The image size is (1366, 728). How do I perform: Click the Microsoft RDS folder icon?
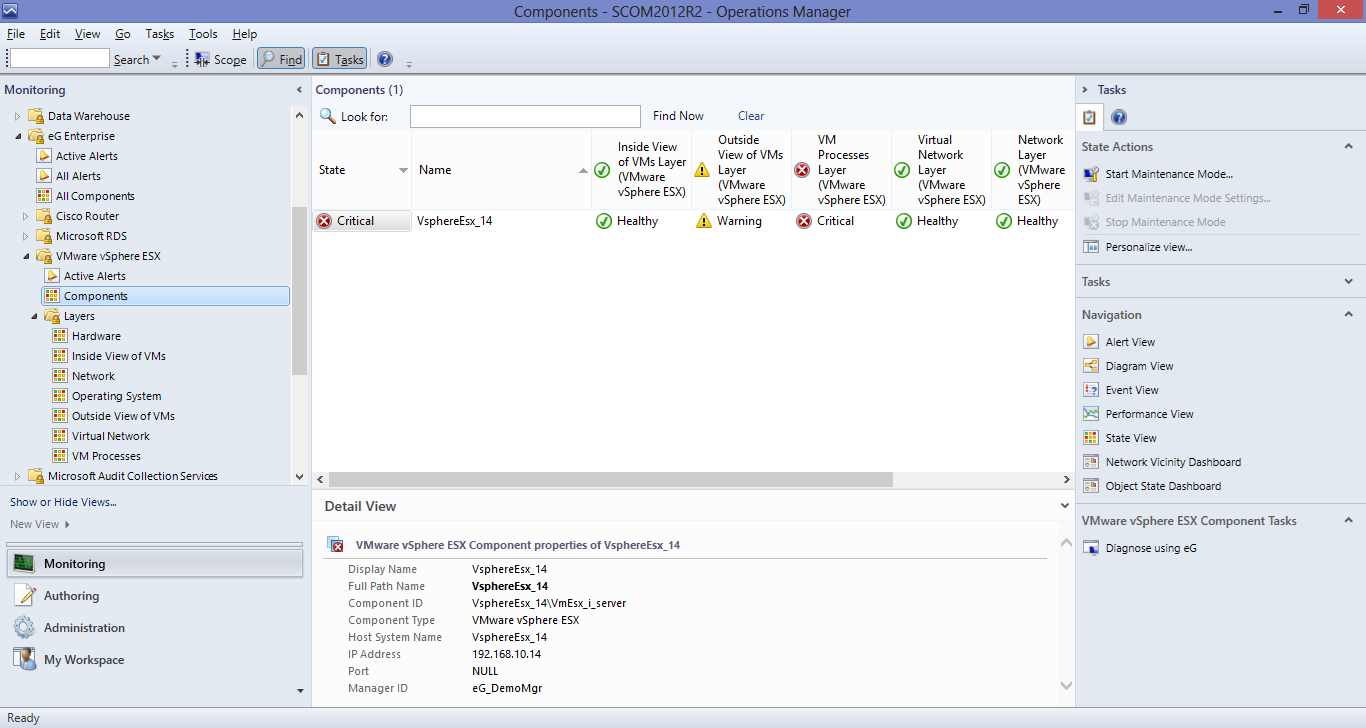pyautogui.click(x=44, y=236)
